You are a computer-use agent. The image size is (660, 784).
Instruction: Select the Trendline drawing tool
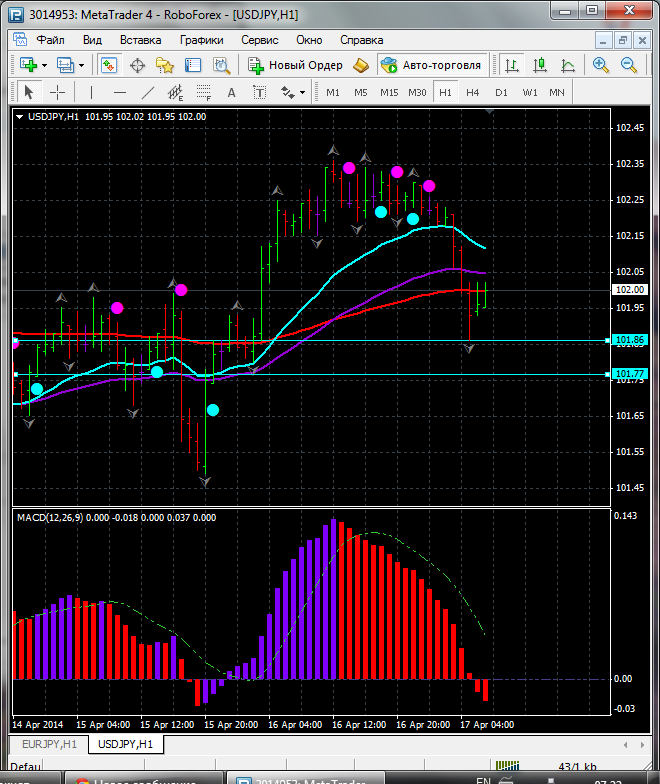[x=148, y=92]
